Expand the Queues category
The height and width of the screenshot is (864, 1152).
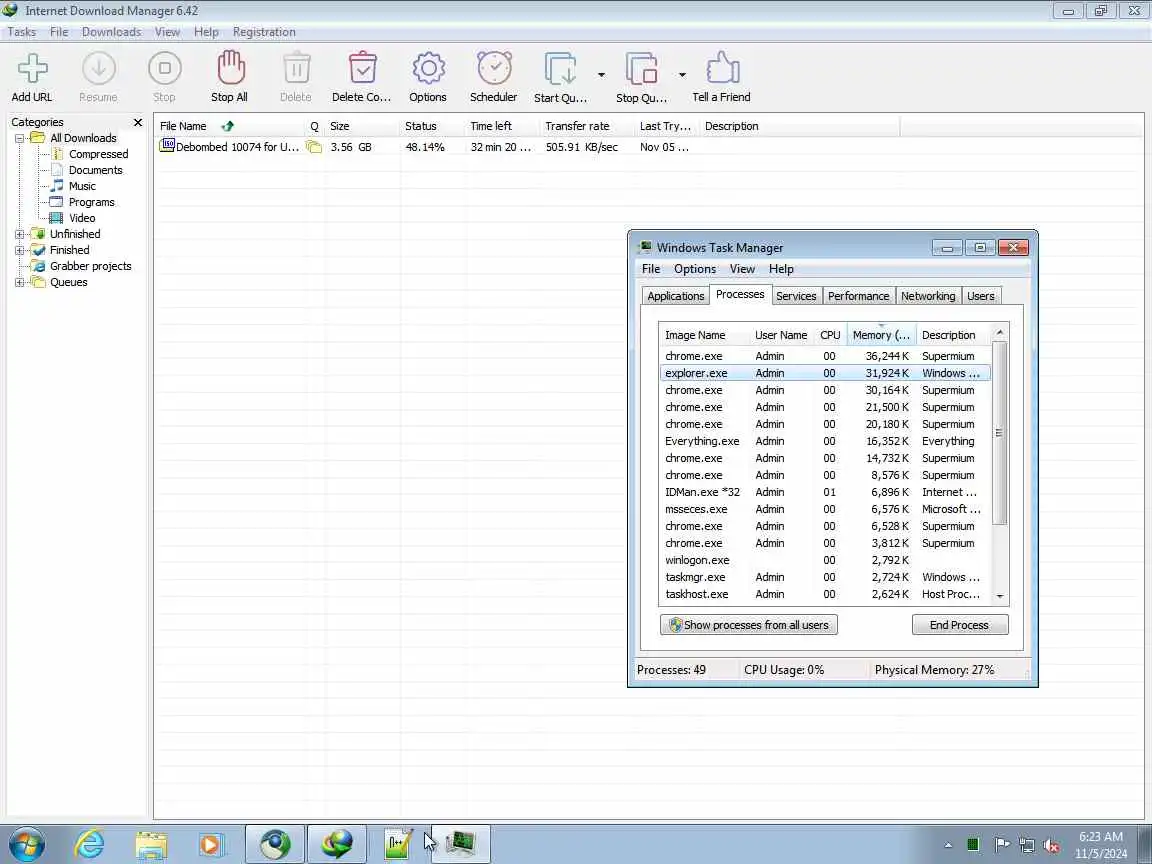click(x=20, y=282)
